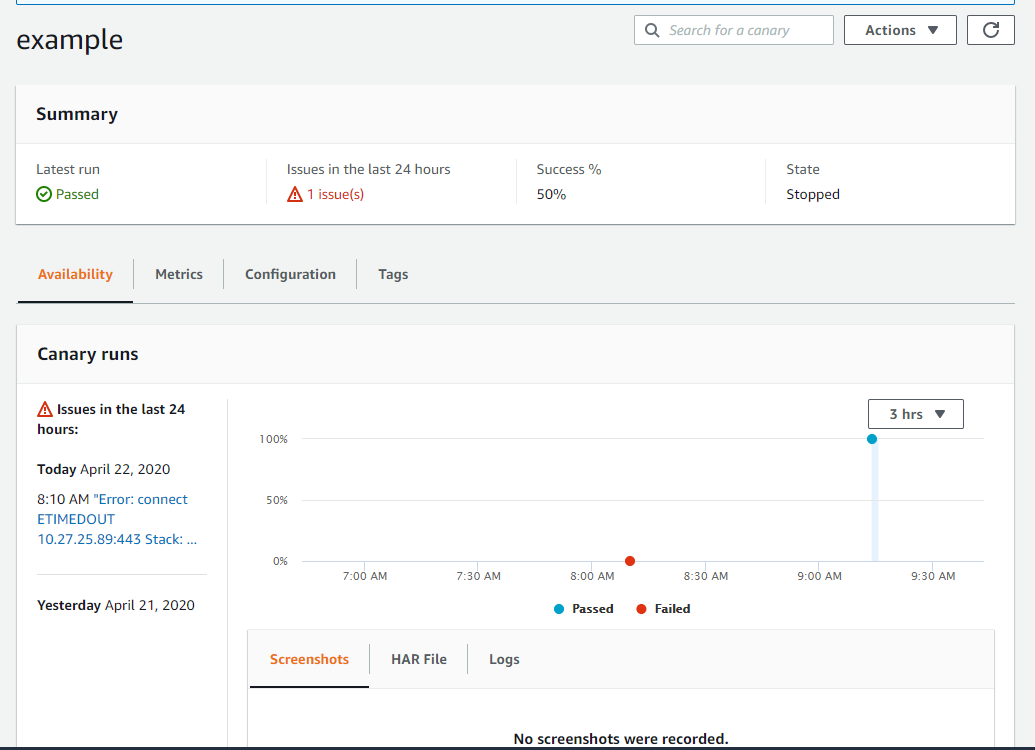Expand the 3 hrs time range dropdown
Screen dimensions: 1035x750
click(915, 414)
